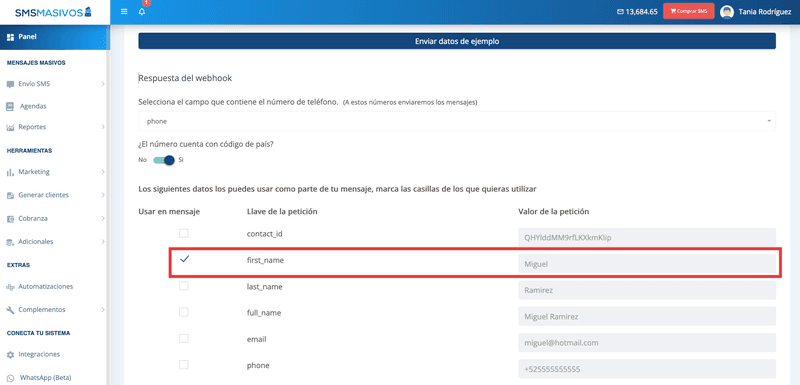This screenshot has width=800, height=385.
Task: Click the SMS Masivos logo
Action: [54, 12]
